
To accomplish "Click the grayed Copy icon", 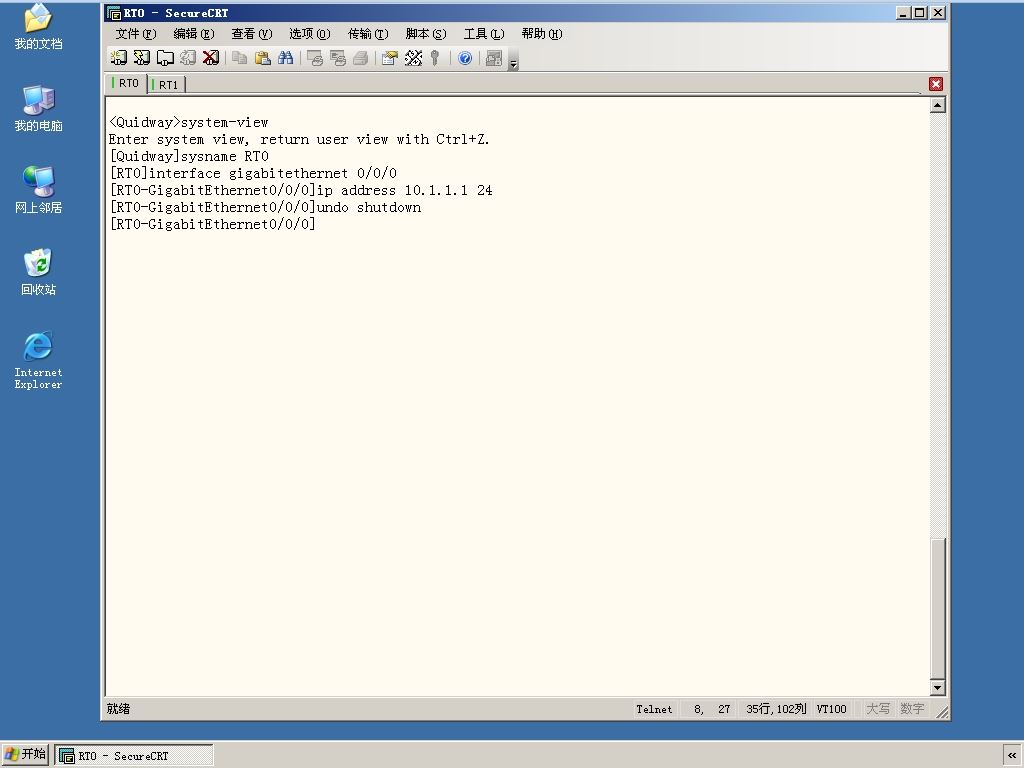I will pos(240,58).
